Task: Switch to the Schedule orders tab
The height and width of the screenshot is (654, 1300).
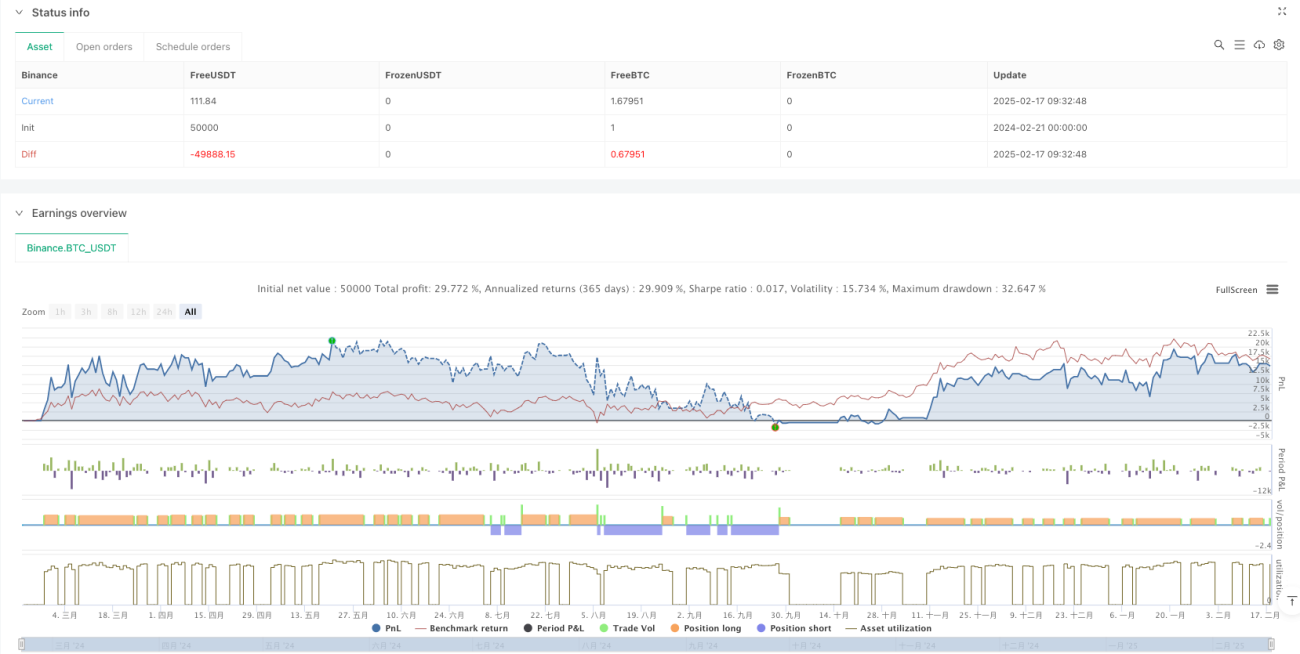Action: tap(193, 47)
